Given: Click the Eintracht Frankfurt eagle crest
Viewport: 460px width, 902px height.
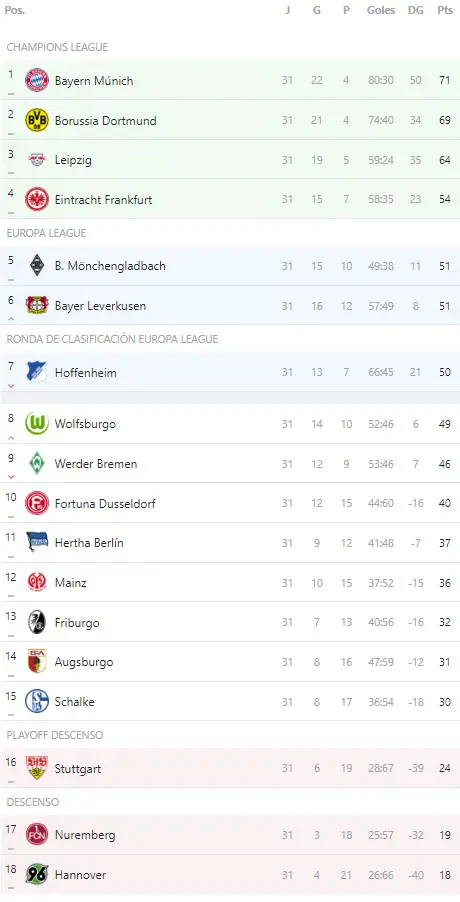Looking at the screenshot, I should [37, 200].
